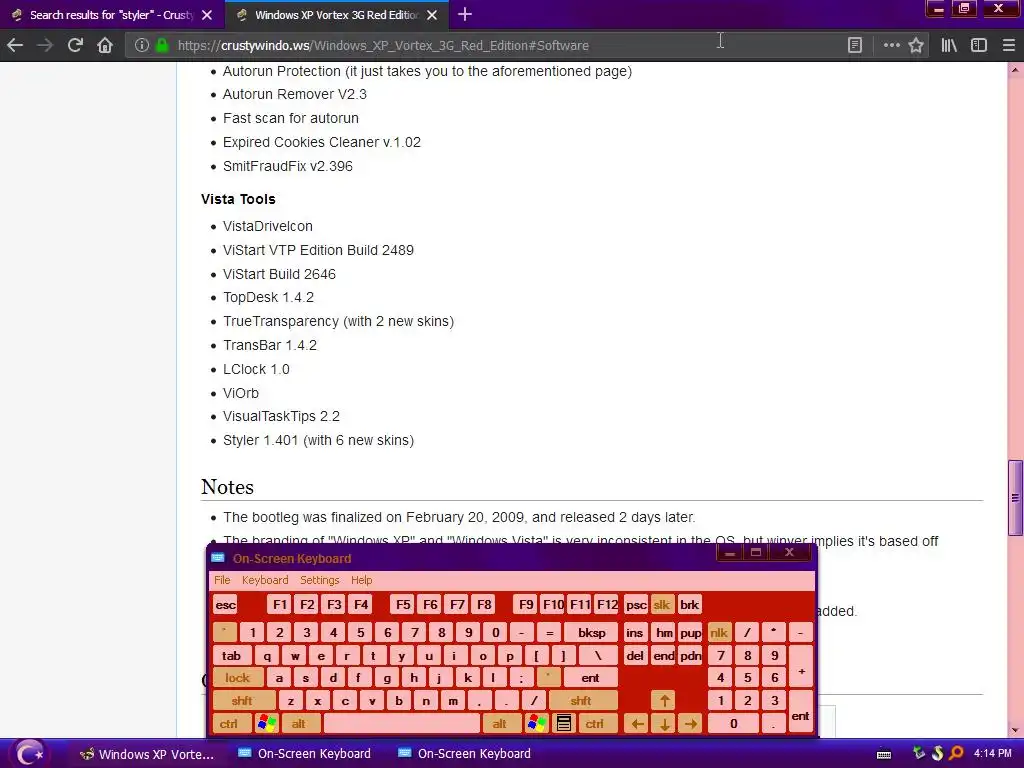Click the bksp key
Screen dimensions: 1024x768
pos(592,632)
